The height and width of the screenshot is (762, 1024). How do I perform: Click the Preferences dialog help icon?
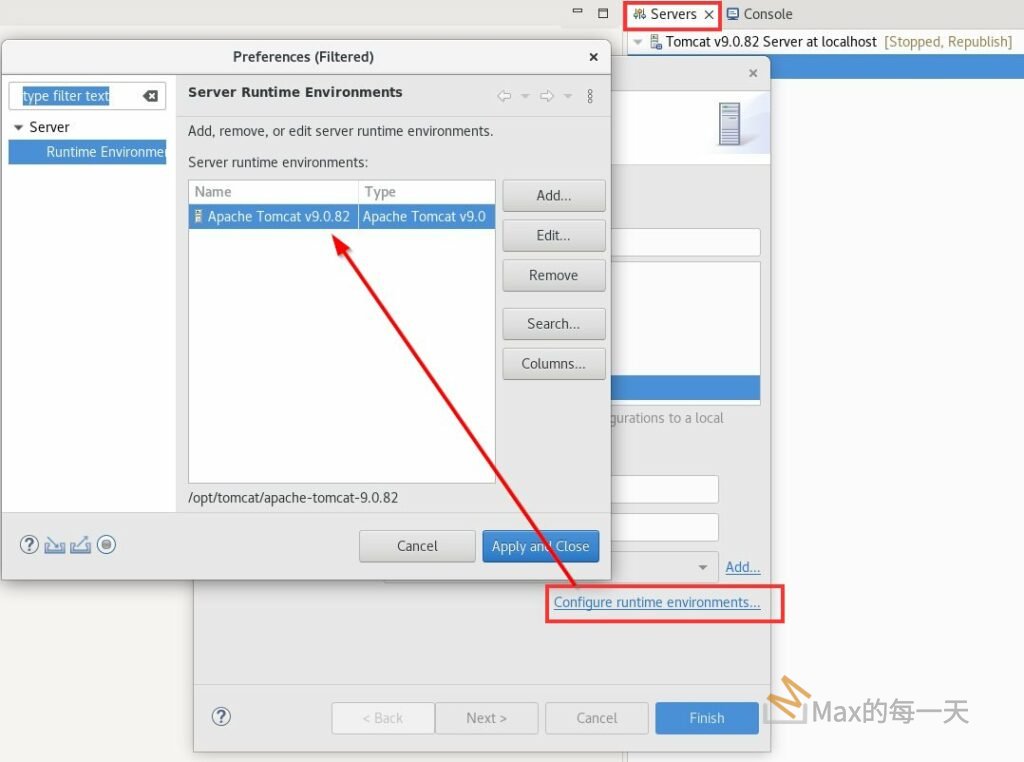[29, 545]
